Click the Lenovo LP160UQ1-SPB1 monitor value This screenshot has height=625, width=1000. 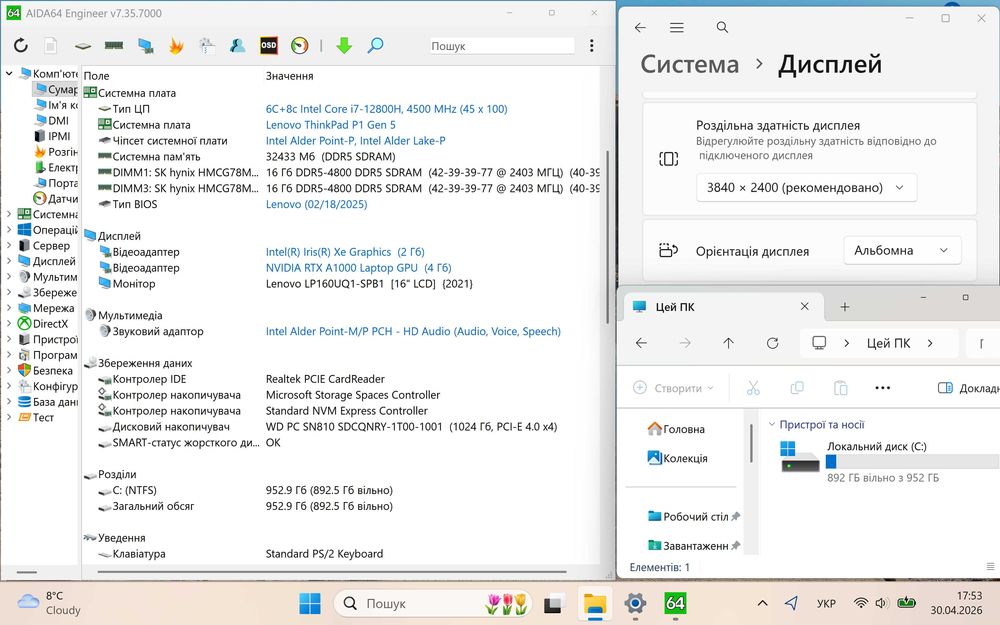click(369, 284)
